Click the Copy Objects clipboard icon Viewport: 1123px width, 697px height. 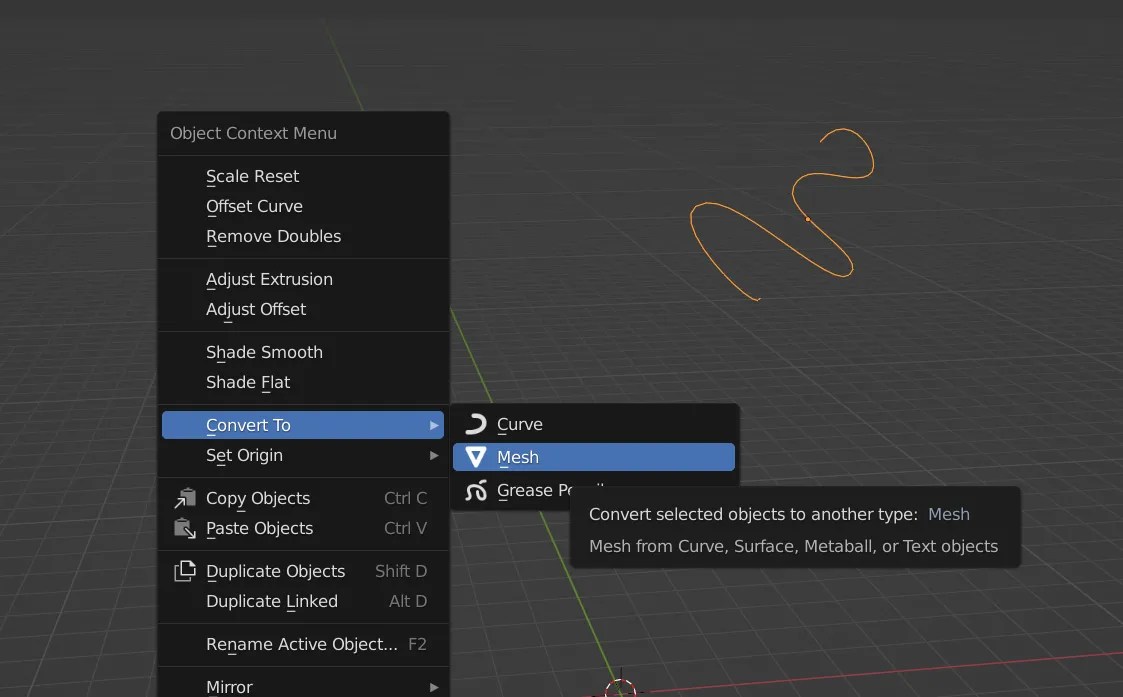click(185, 497)
